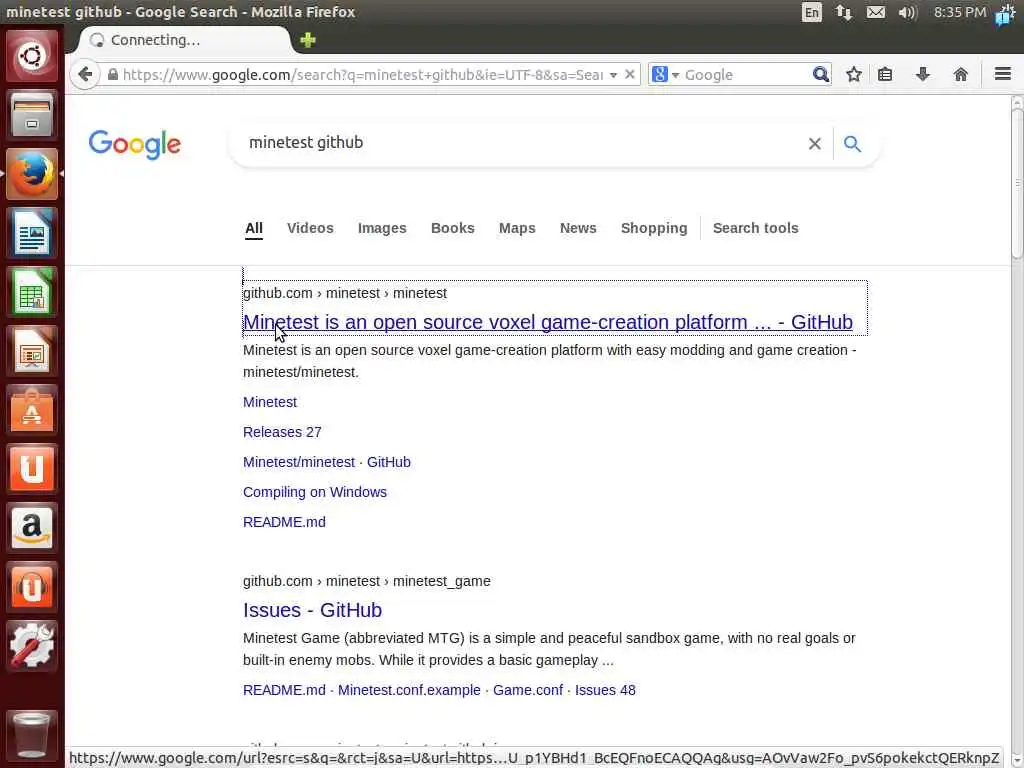Open README.md under the first result
The height and width of the screenshot is (768, 1024).
284,522
